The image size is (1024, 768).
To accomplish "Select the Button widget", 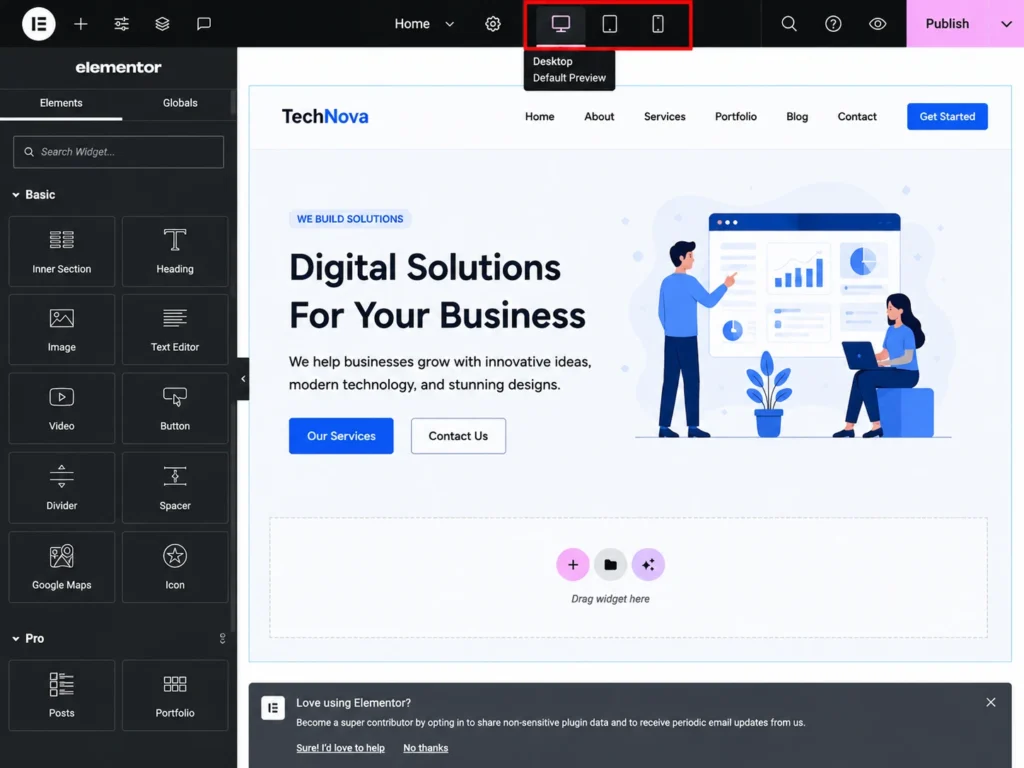I will pos(175,408).
